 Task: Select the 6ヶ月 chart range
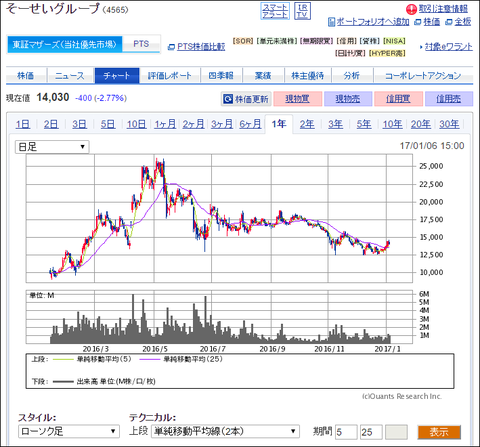[250, 124]
